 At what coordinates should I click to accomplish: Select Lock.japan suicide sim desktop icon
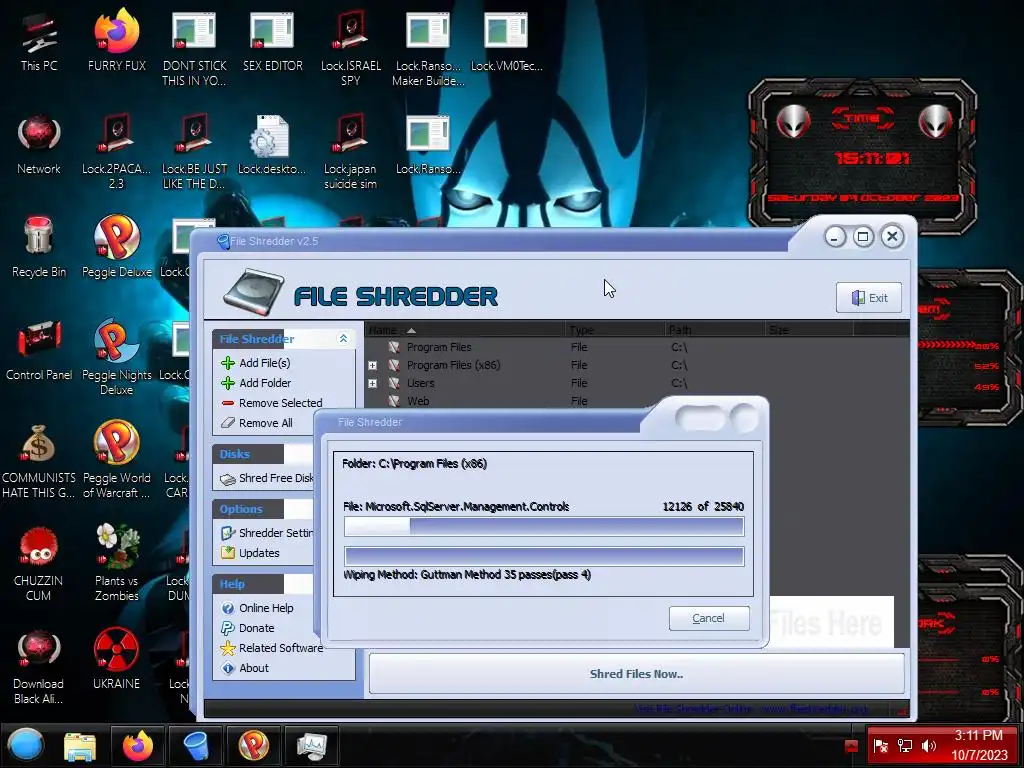click(351, 152)
